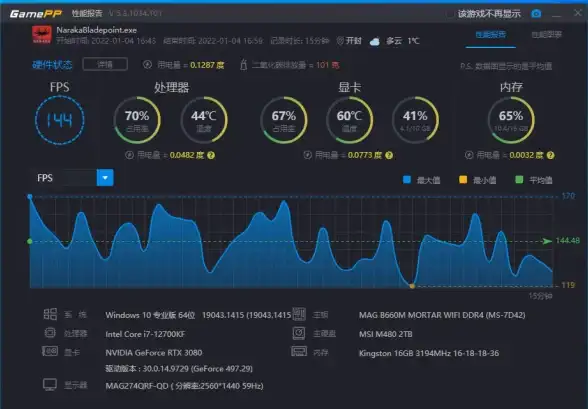The height and width of the screenshot is (409, 588).
Task: Close the GamePP report window
Action: [x=578, y=13]
